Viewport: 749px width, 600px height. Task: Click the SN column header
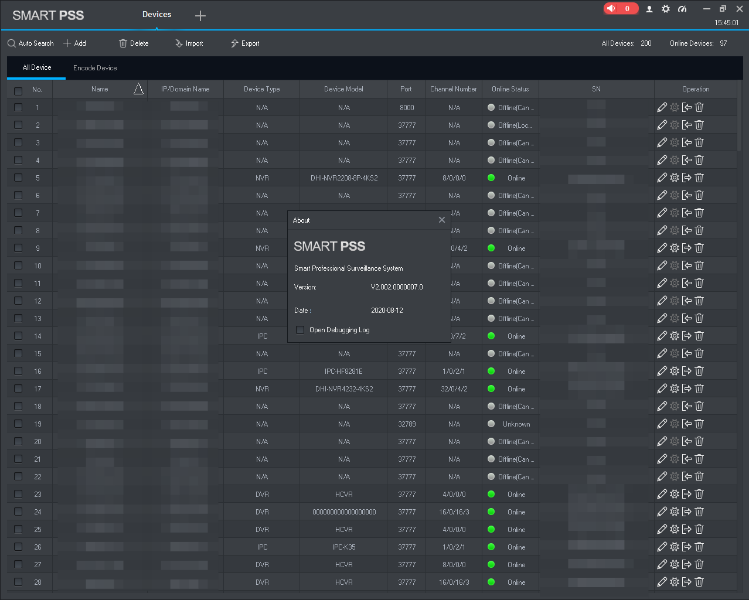(596, 89)
